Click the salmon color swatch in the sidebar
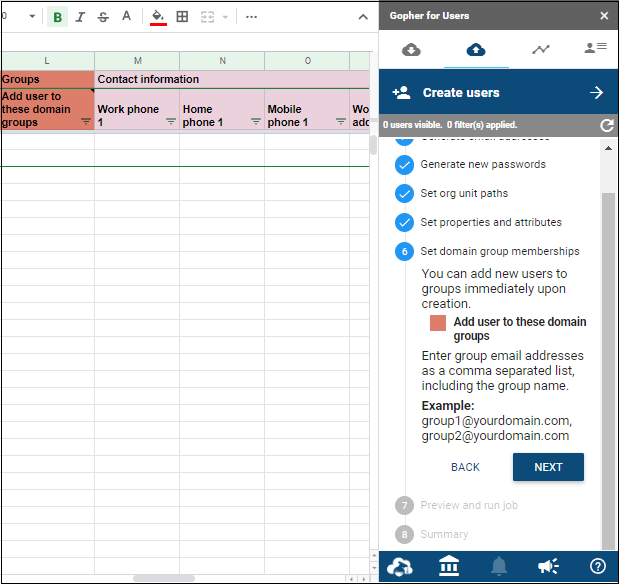Screen dimensions: 619x584 coord(438,323)
